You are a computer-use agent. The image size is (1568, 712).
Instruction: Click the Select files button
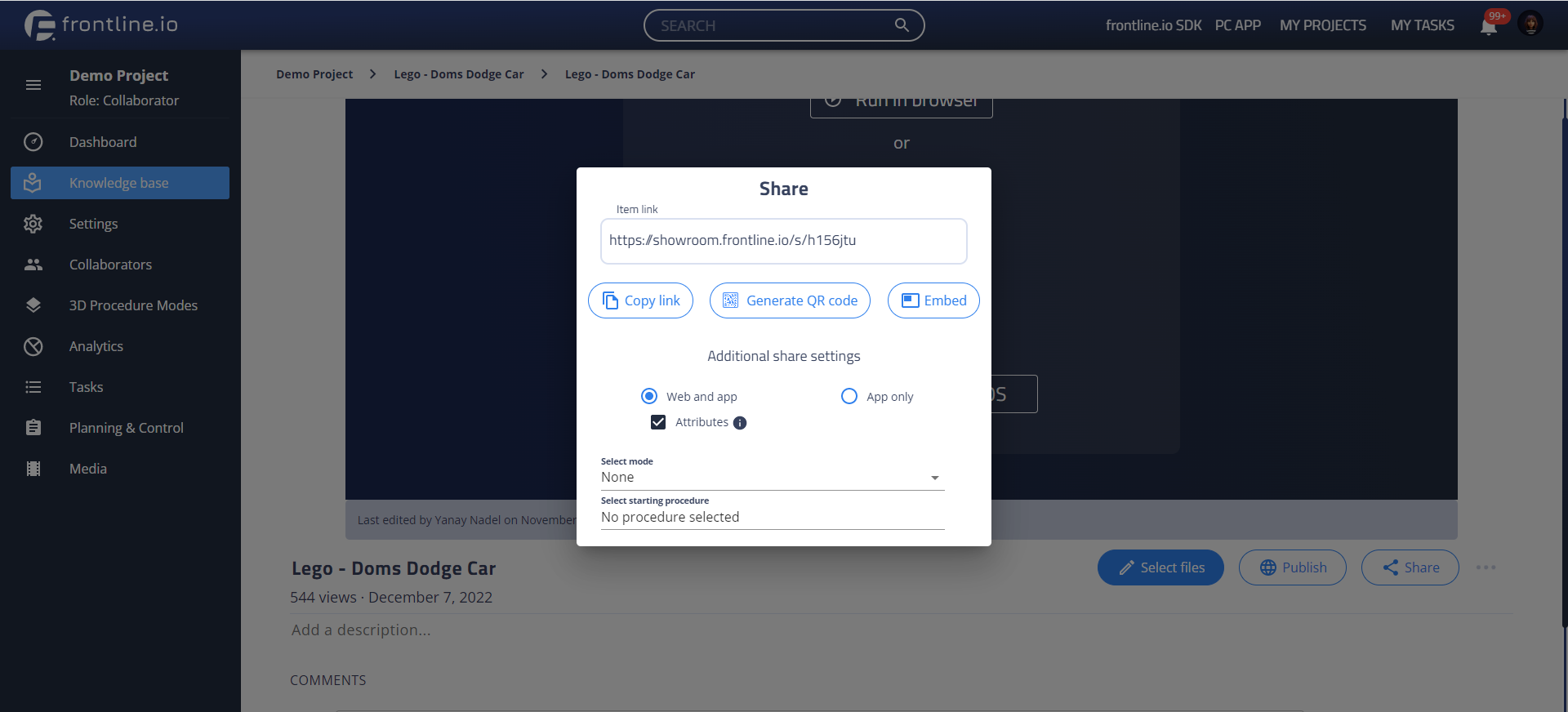[1160, 567]
